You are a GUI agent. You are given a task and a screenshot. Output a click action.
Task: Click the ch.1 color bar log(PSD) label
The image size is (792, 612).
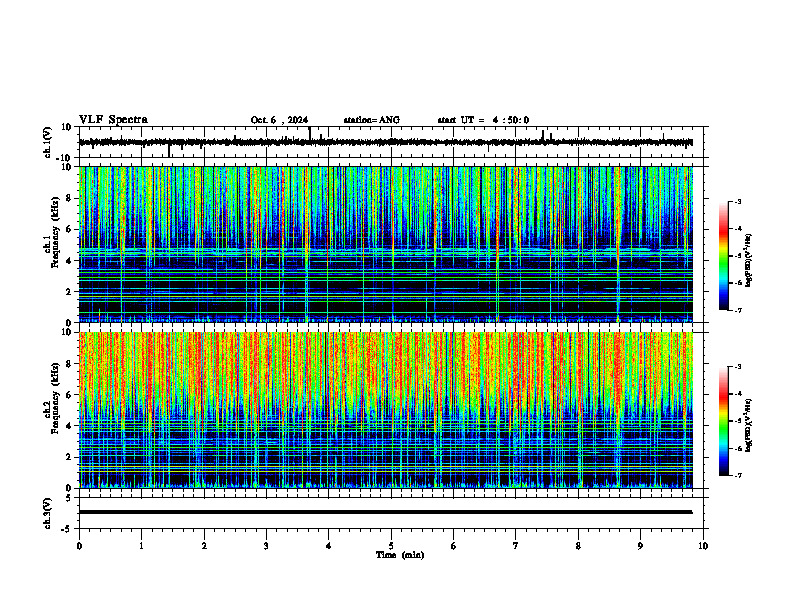tap(749, 261)
